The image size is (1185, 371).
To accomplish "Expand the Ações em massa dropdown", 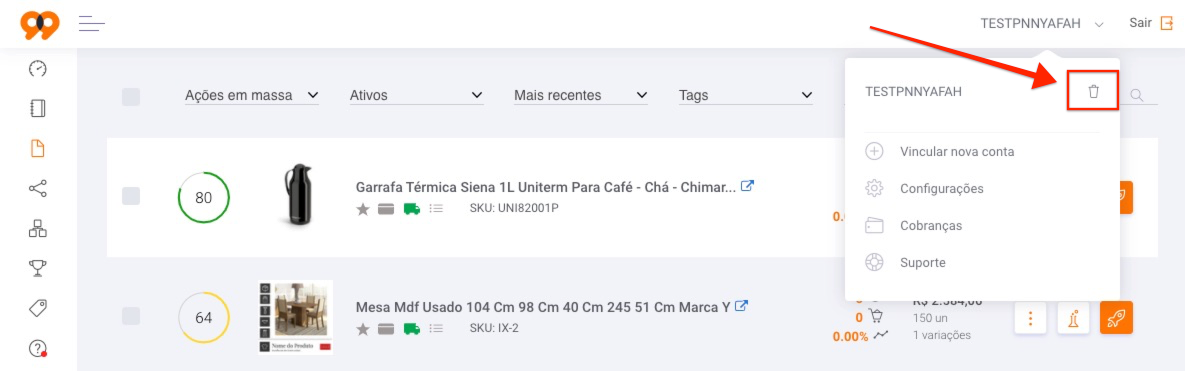I will (x=252, y=96).
